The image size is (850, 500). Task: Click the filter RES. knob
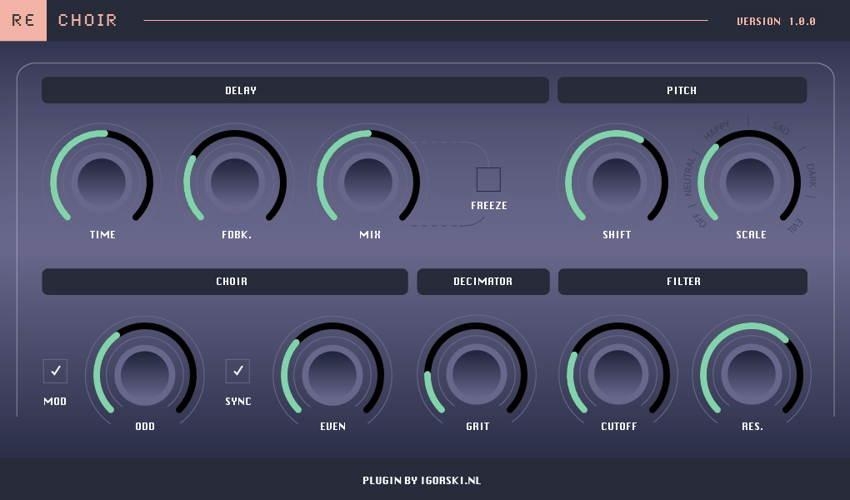pyautogui.click(x=752, y=371)
